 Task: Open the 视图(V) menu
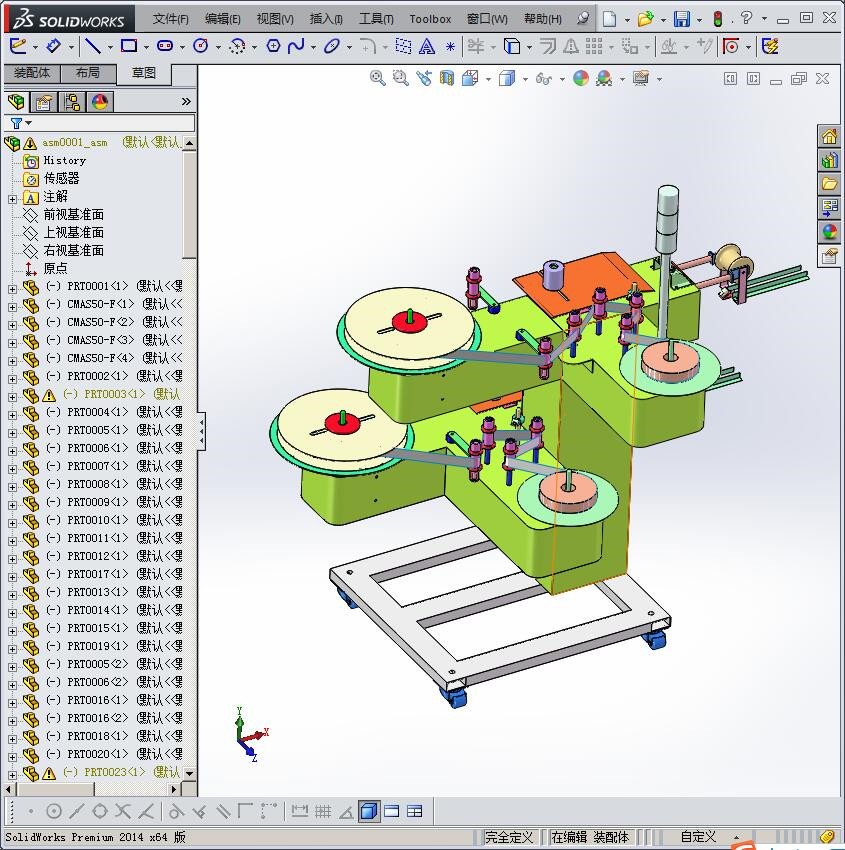(x=275, y=19)
